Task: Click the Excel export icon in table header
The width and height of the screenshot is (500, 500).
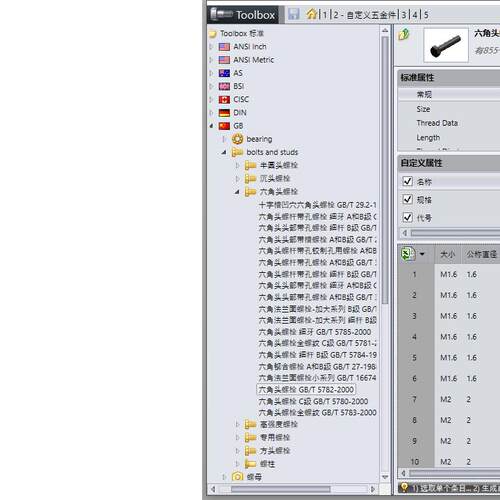Action: [x=408, y=254]
